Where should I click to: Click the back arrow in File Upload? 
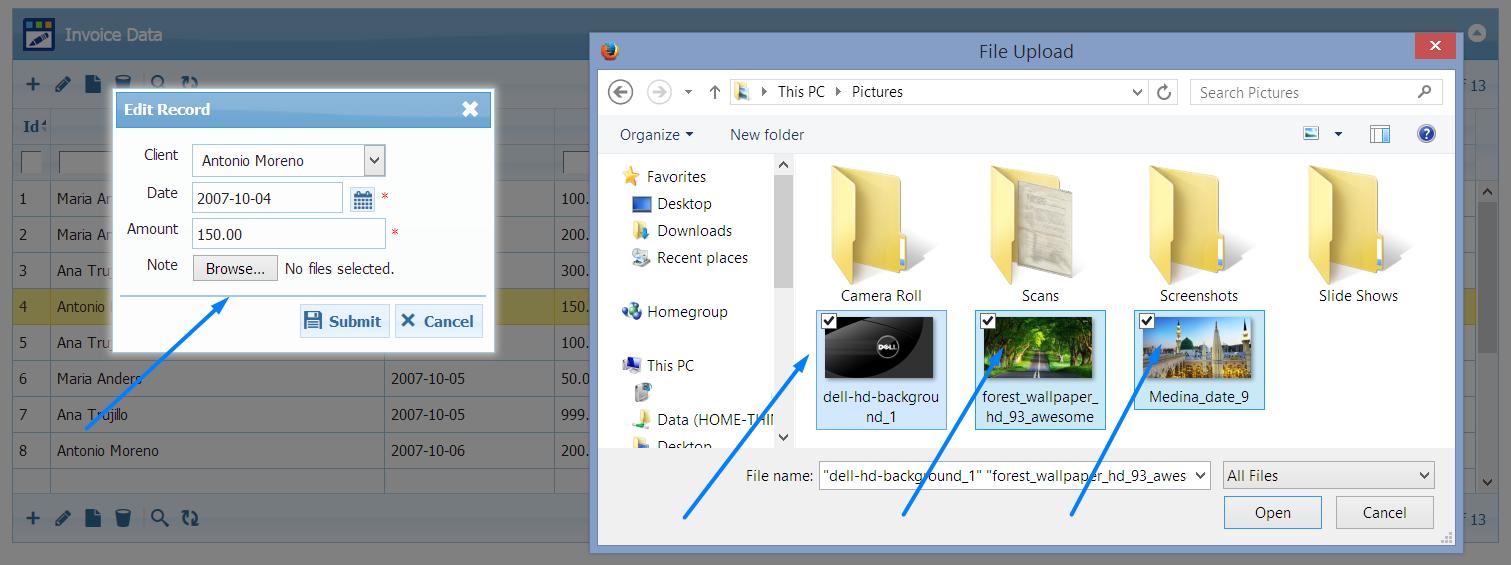(x=621, y=92)
